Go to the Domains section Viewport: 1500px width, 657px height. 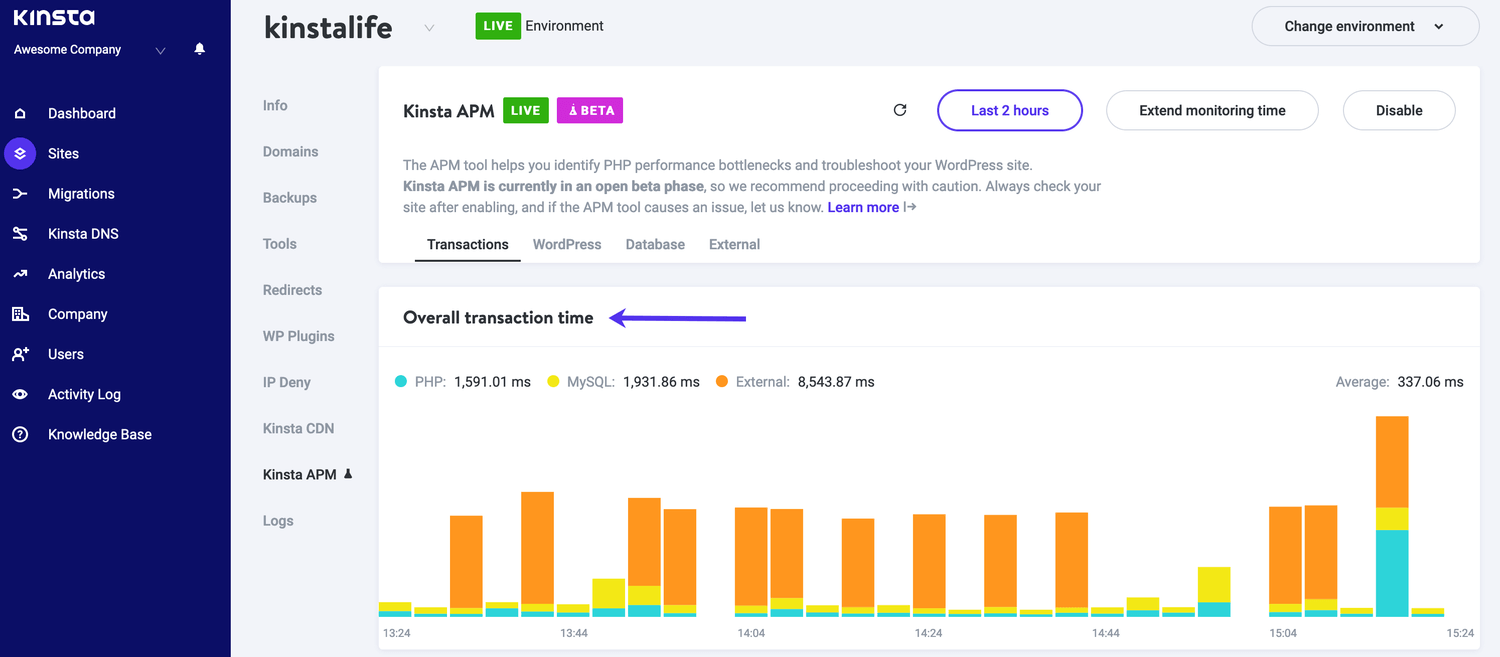pyautogui.click(x=290, y=151)
